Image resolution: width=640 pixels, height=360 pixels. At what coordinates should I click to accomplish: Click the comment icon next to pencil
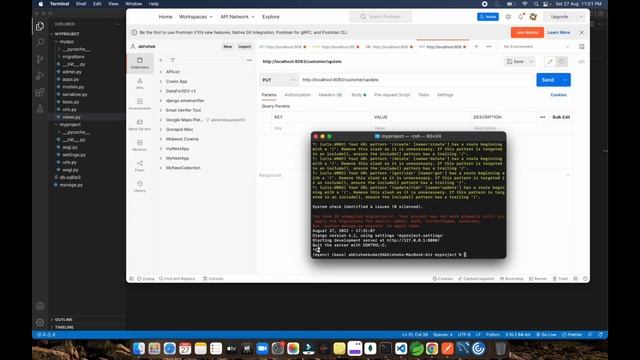(562, 62)
